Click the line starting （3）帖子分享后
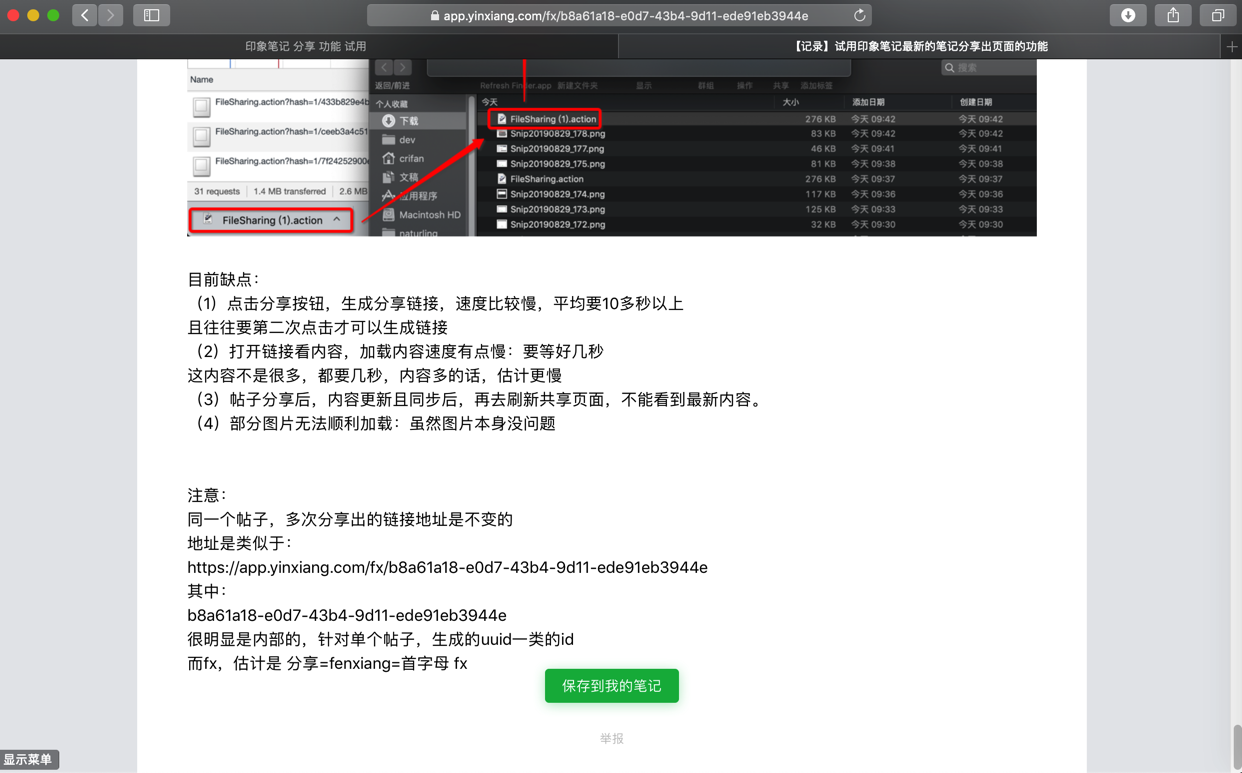 click(478, 399)
